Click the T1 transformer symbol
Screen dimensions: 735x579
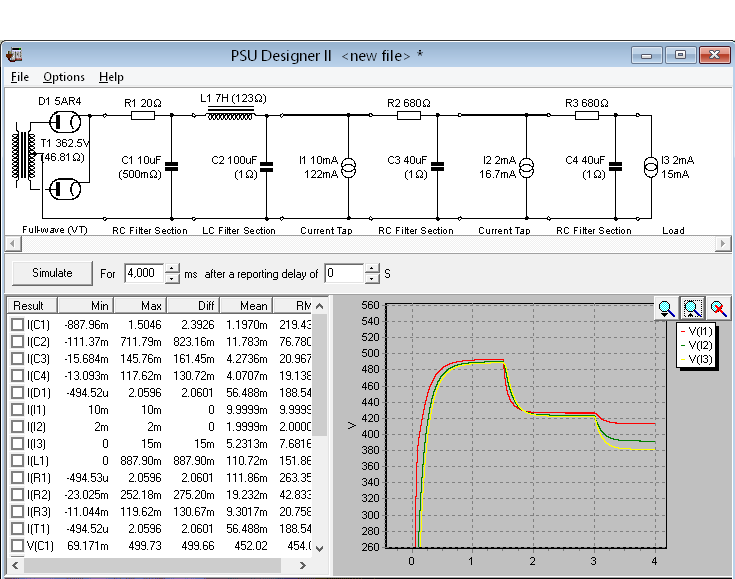click(x=24, y=156)
